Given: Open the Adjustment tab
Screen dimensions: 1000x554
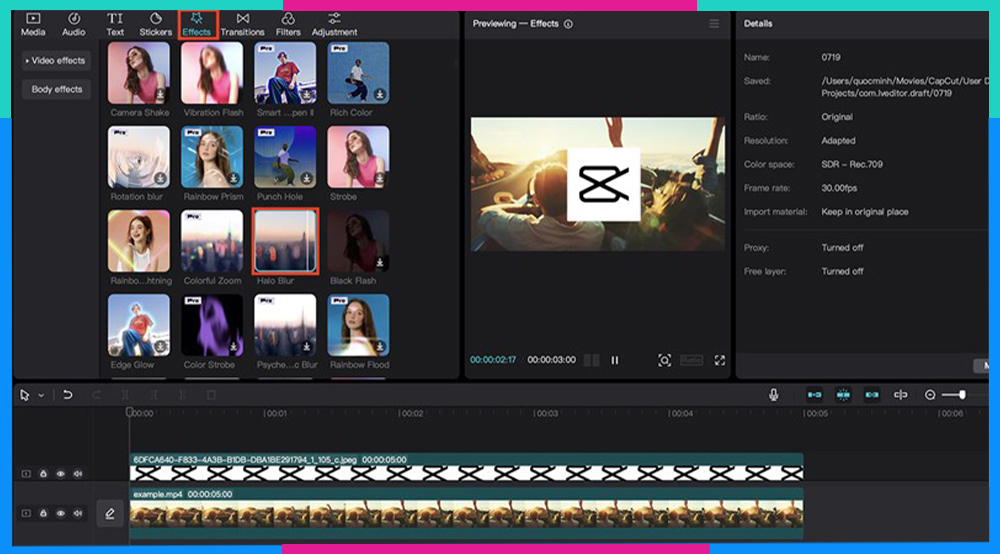Looking at the screenshot, I should [x=334, y=24].
